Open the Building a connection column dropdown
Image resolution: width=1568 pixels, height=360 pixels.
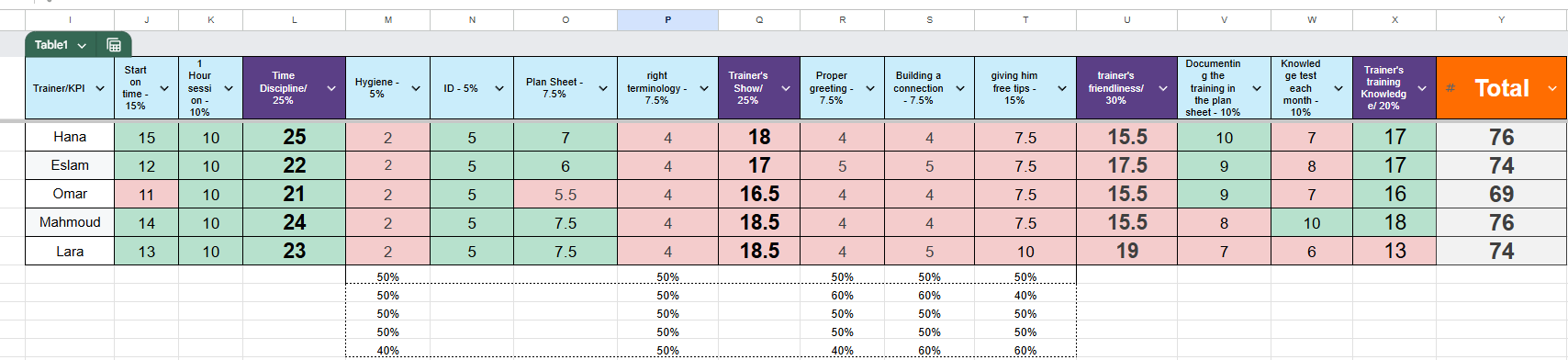point(960,88)
